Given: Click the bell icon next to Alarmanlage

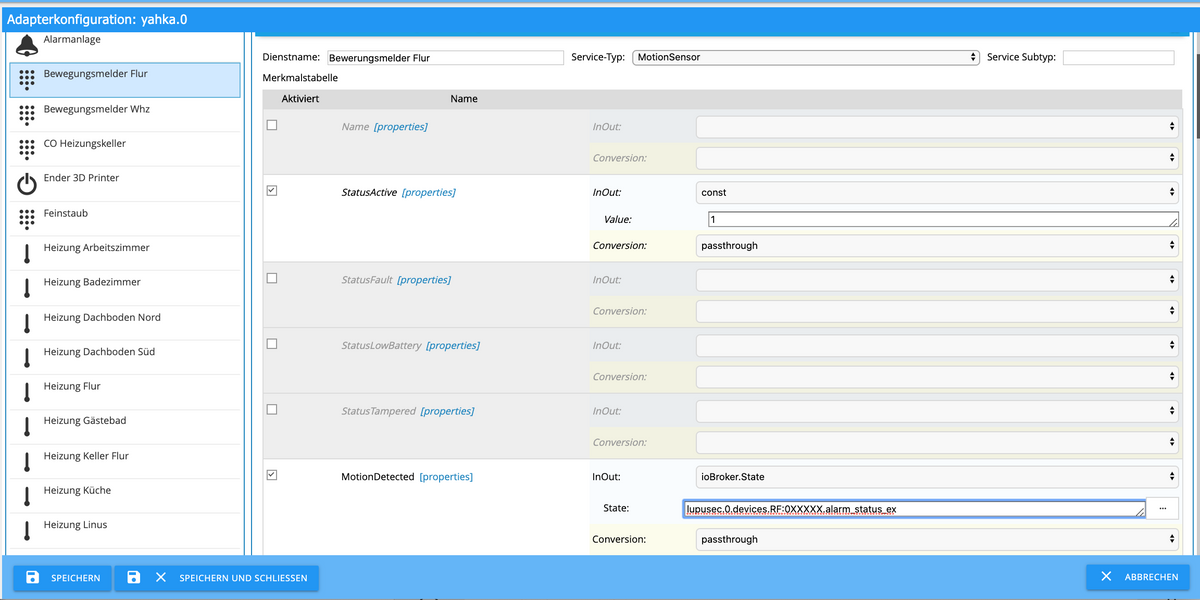Looking at the screenshot, I should pyautogui.click(x=27, y=44).
